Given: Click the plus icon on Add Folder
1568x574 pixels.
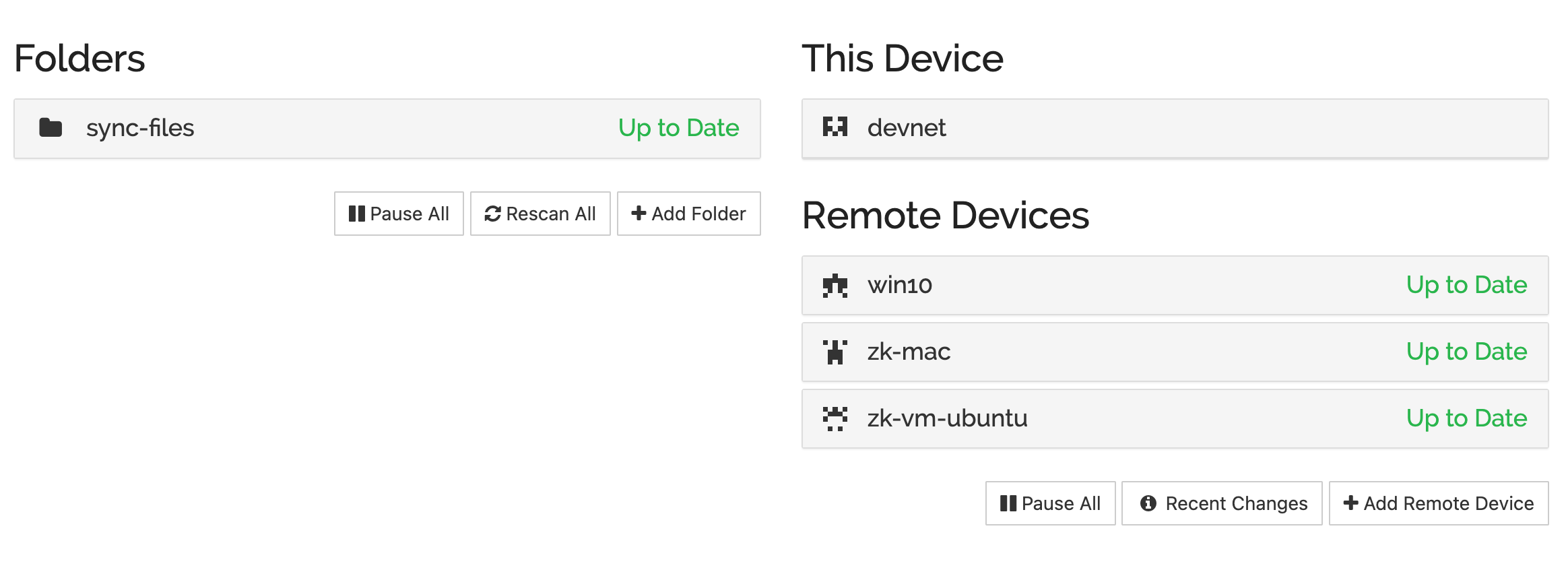Looking at the screenshot, I should (x=638, y=214).
